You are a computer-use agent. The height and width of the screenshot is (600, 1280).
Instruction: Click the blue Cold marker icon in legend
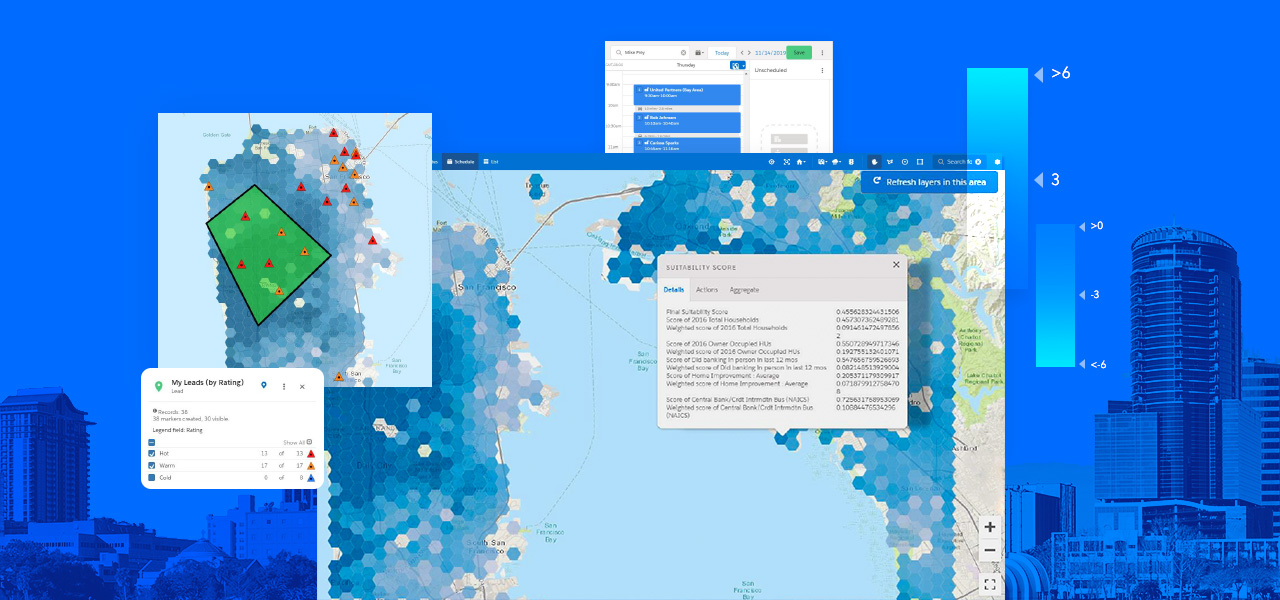[311, 478]
